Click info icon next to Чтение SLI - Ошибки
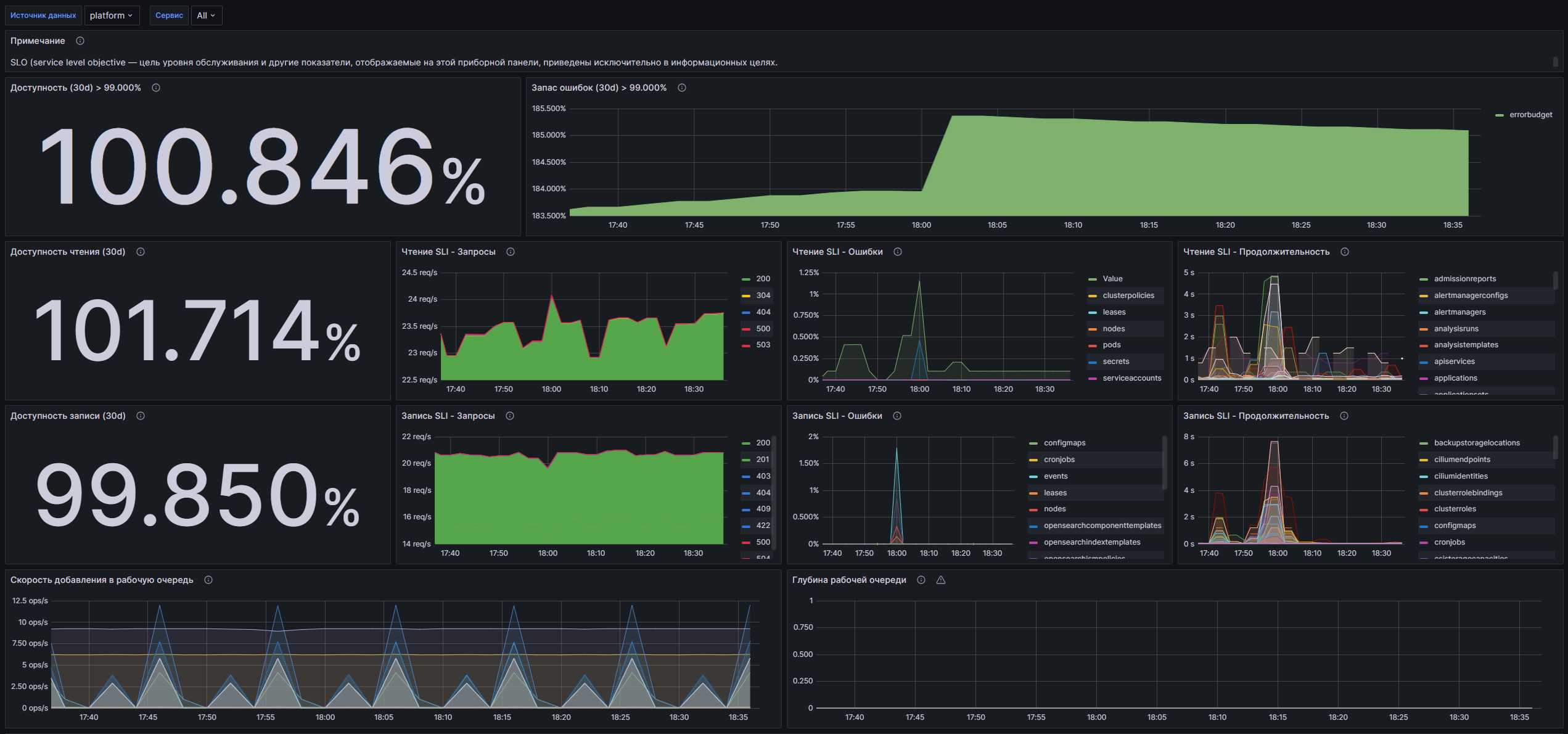The image size is (1568, 734). click(898, 252)
